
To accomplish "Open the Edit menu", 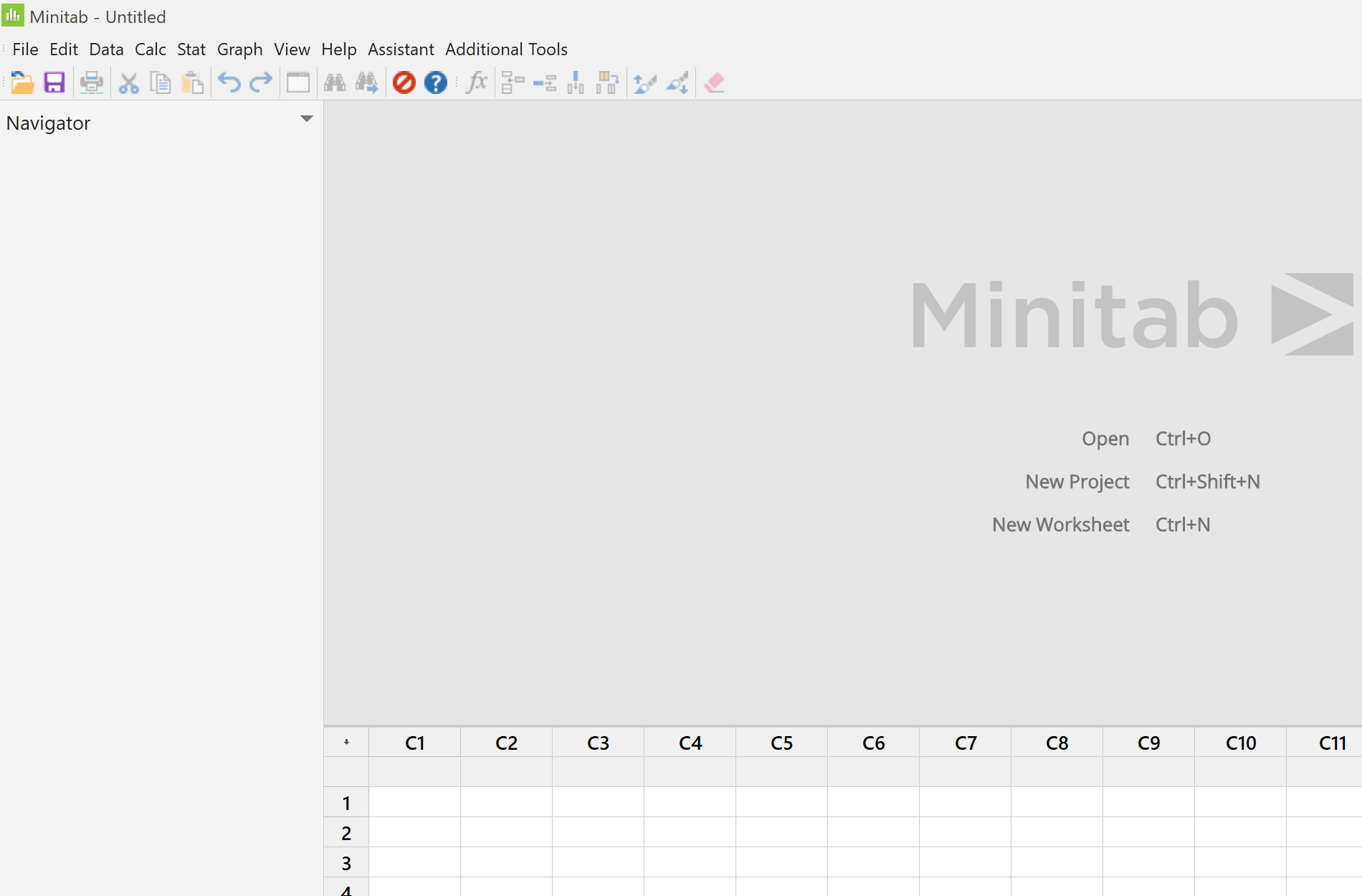I will click(x=64, y=49).
